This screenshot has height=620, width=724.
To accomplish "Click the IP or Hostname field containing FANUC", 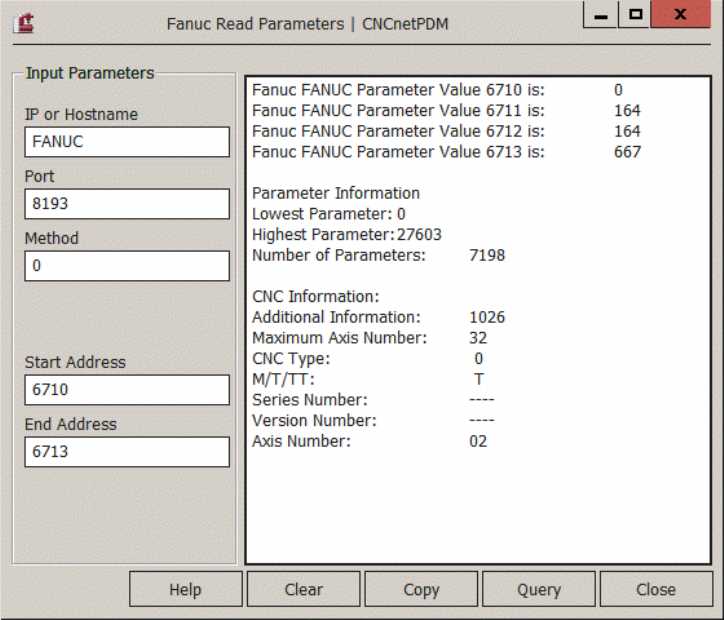I will tap(127, 142).
